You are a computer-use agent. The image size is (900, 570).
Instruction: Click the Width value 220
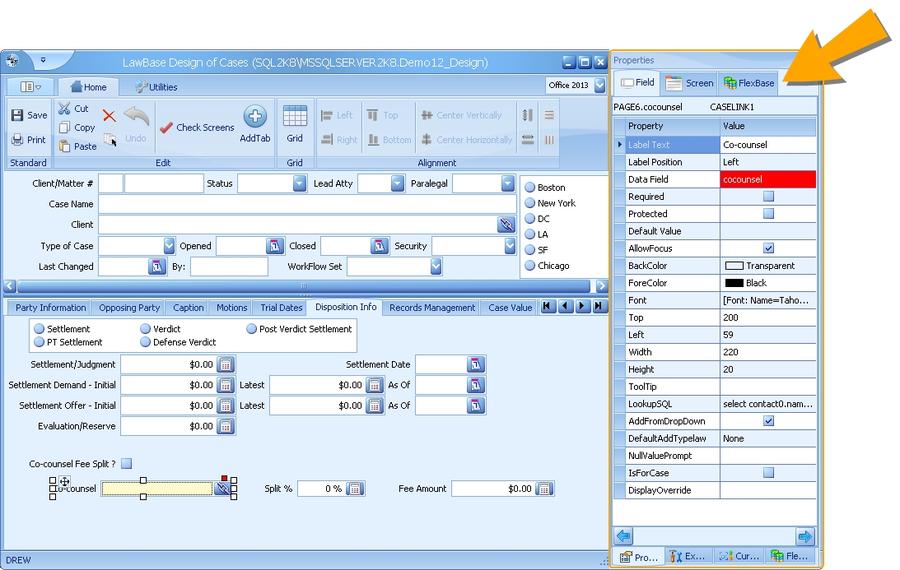click(x=768, y=352)
